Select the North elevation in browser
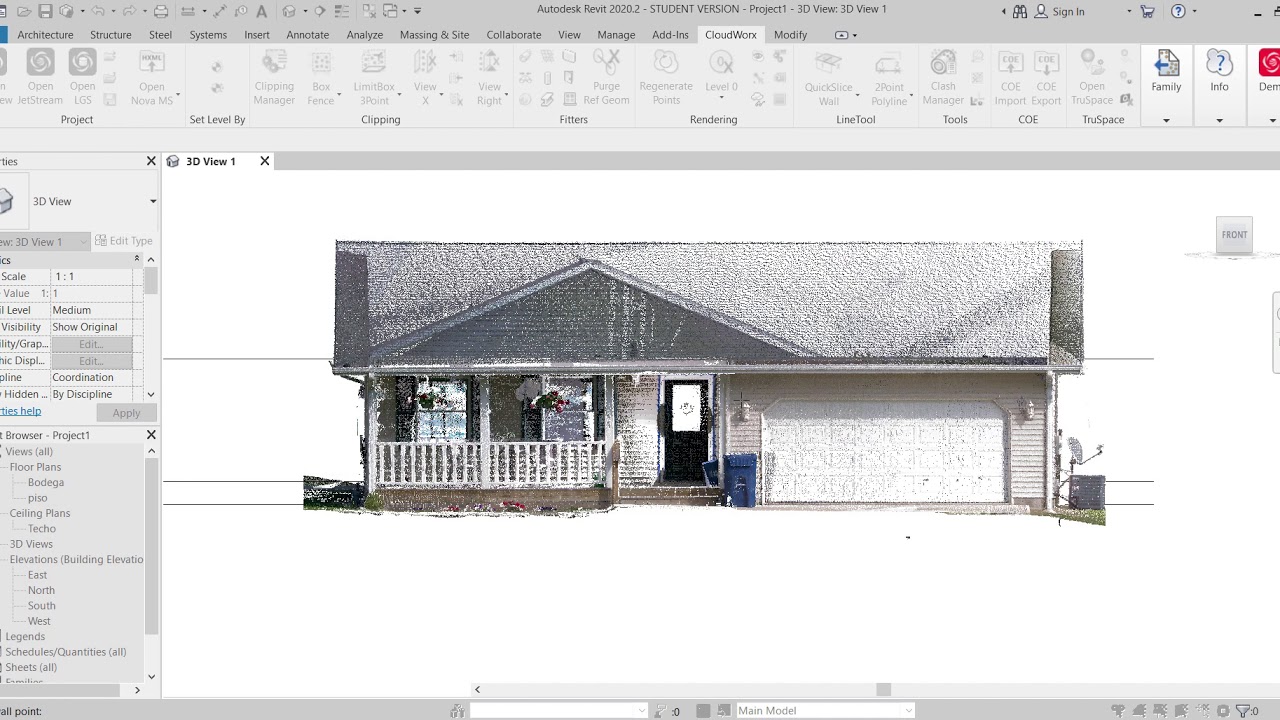This screenshot has width=1280, height=720. click(x=41, y=590)
